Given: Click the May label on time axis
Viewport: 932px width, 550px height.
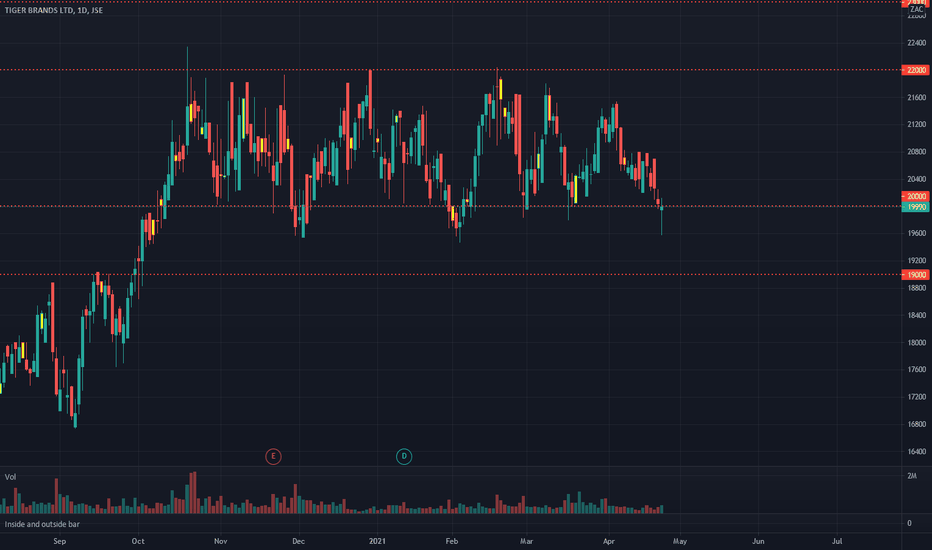Looking at the screenshot, I should click(x=680, y=541).
